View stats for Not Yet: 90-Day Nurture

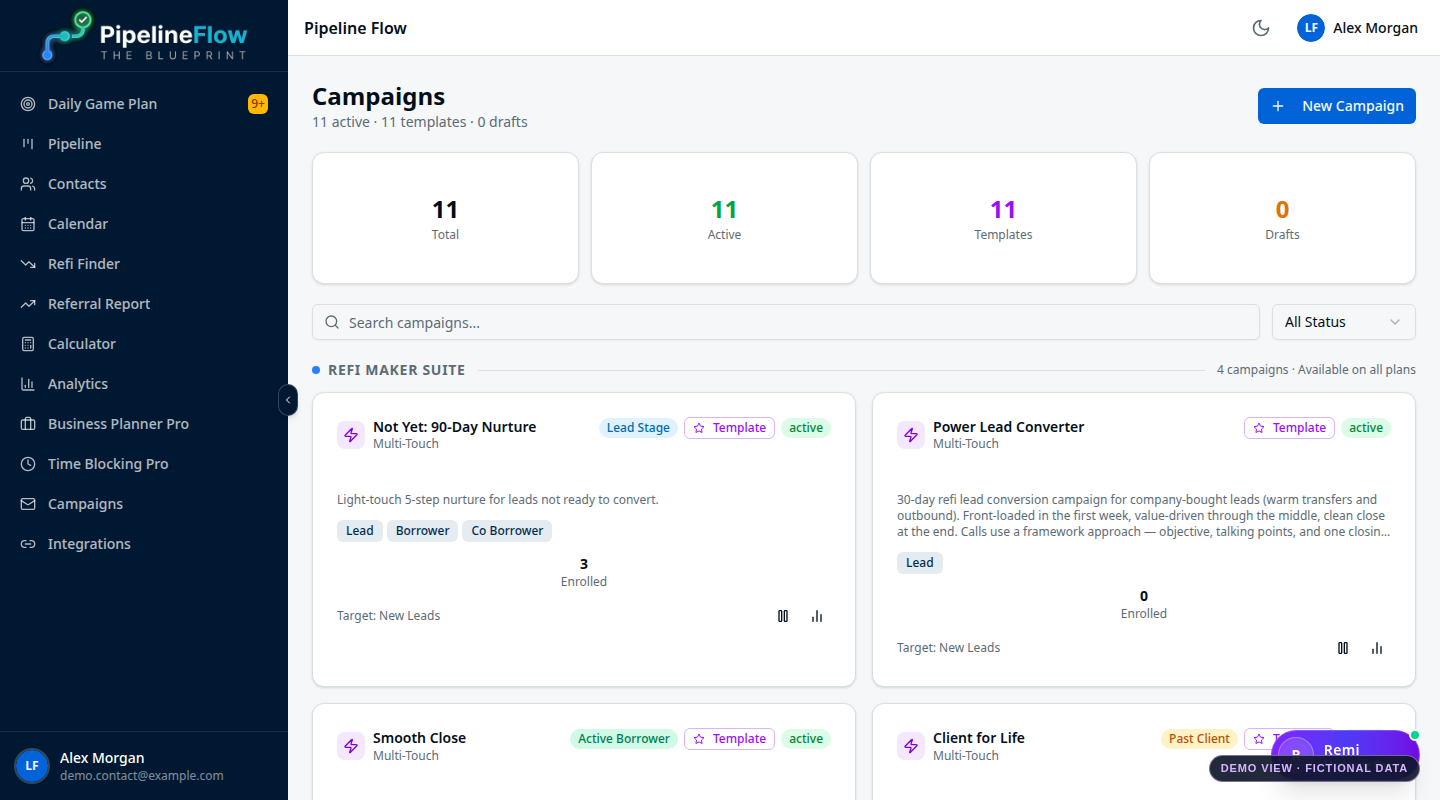817,616
